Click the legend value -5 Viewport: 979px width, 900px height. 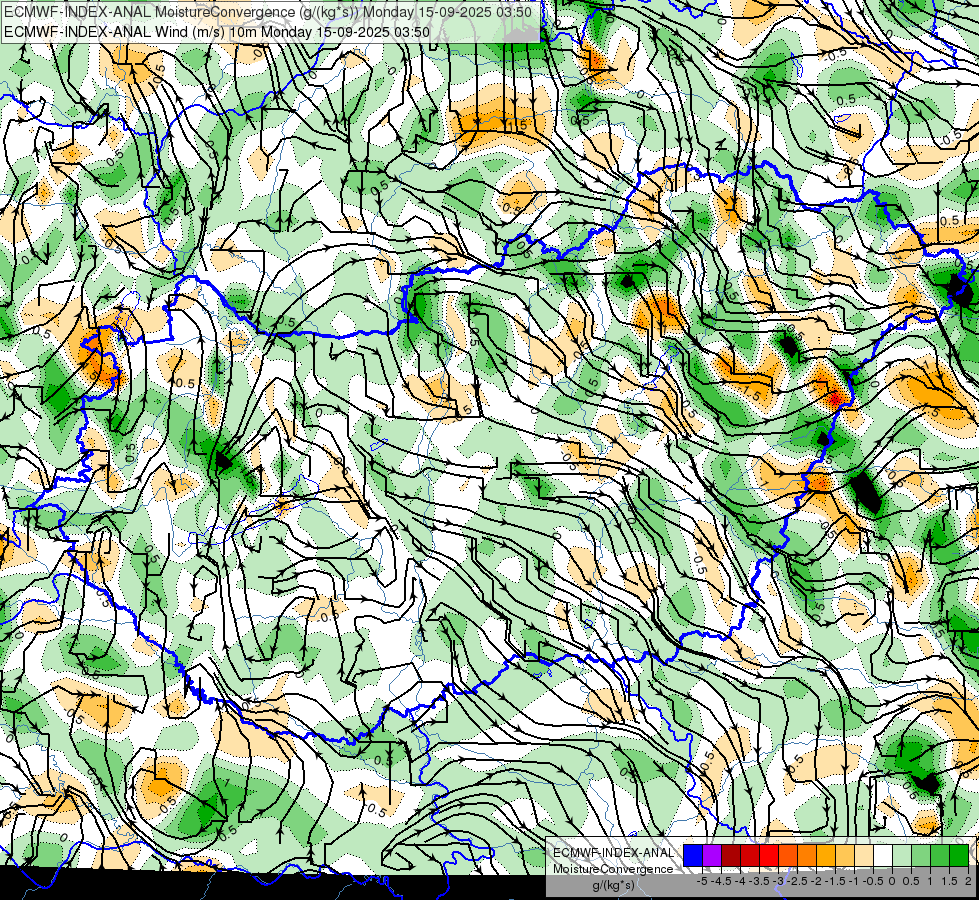tap(702, 881)
